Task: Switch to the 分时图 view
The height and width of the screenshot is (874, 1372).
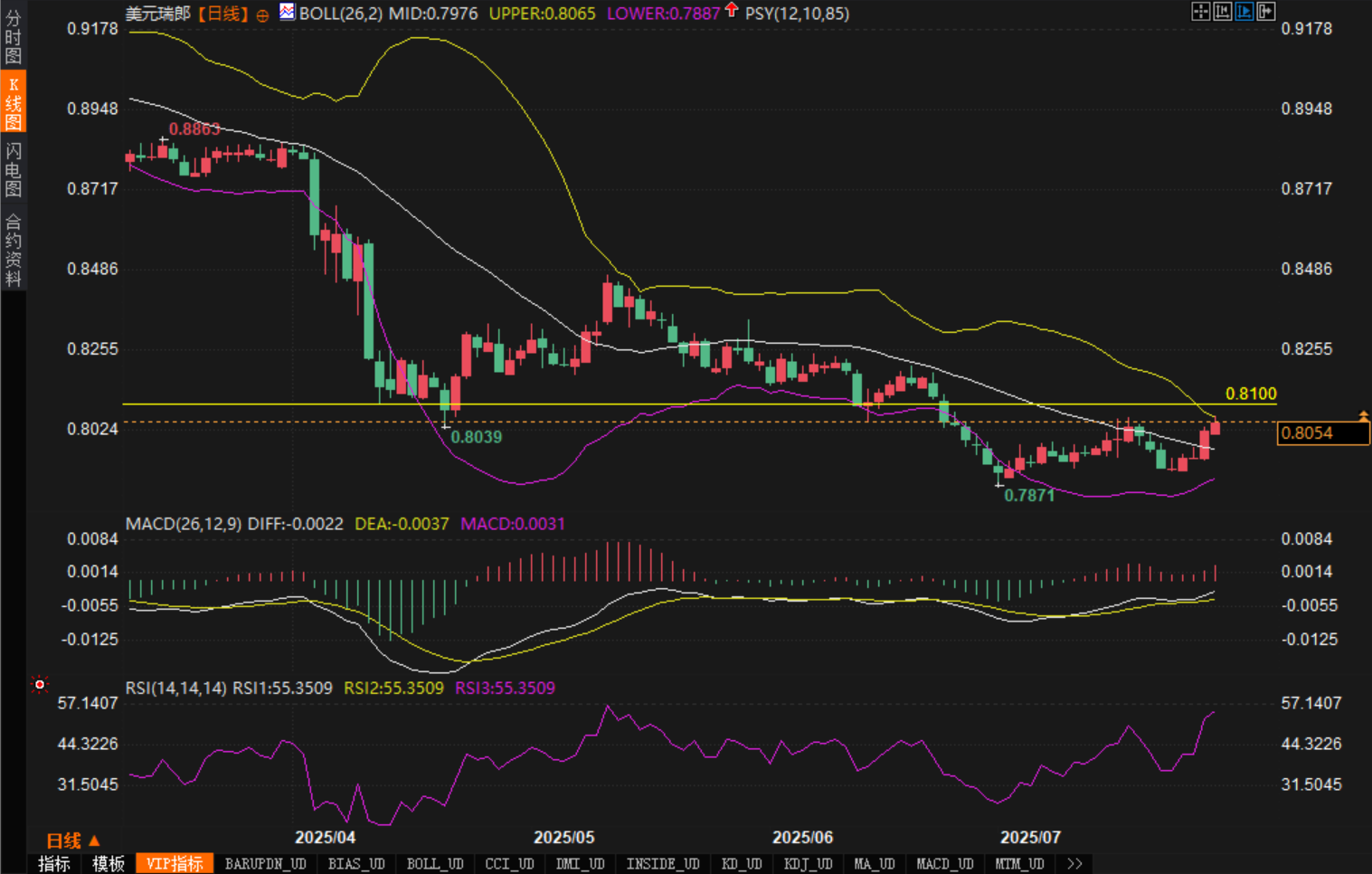Action: (x=13, y=35)
